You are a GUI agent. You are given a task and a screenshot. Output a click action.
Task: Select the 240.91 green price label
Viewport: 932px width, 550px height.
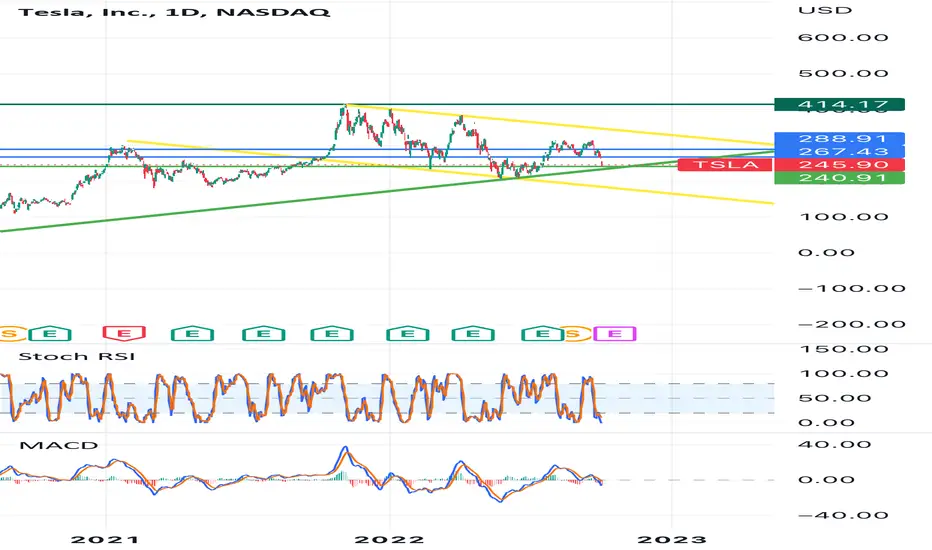[x=839, y=178]
